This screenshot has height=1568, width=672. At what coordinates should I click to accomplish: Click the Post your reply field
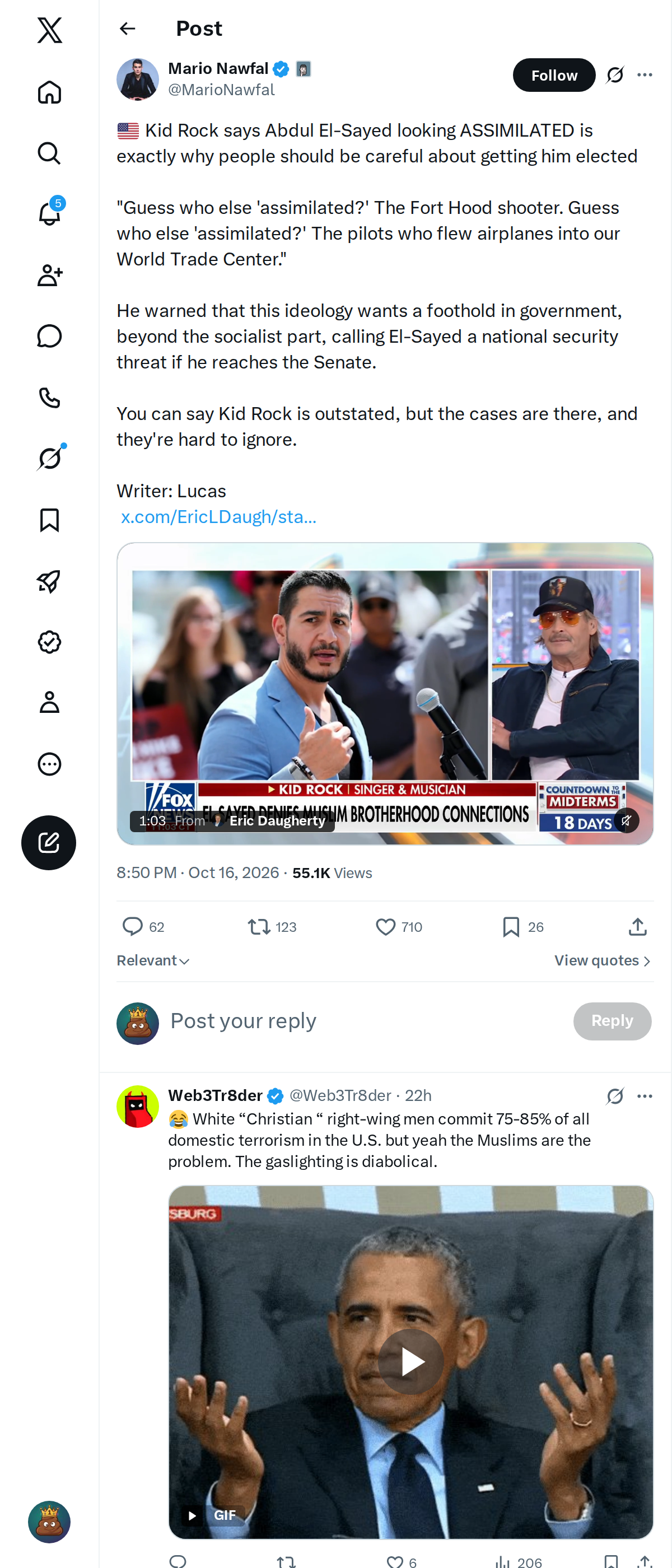coord(365,1021)
